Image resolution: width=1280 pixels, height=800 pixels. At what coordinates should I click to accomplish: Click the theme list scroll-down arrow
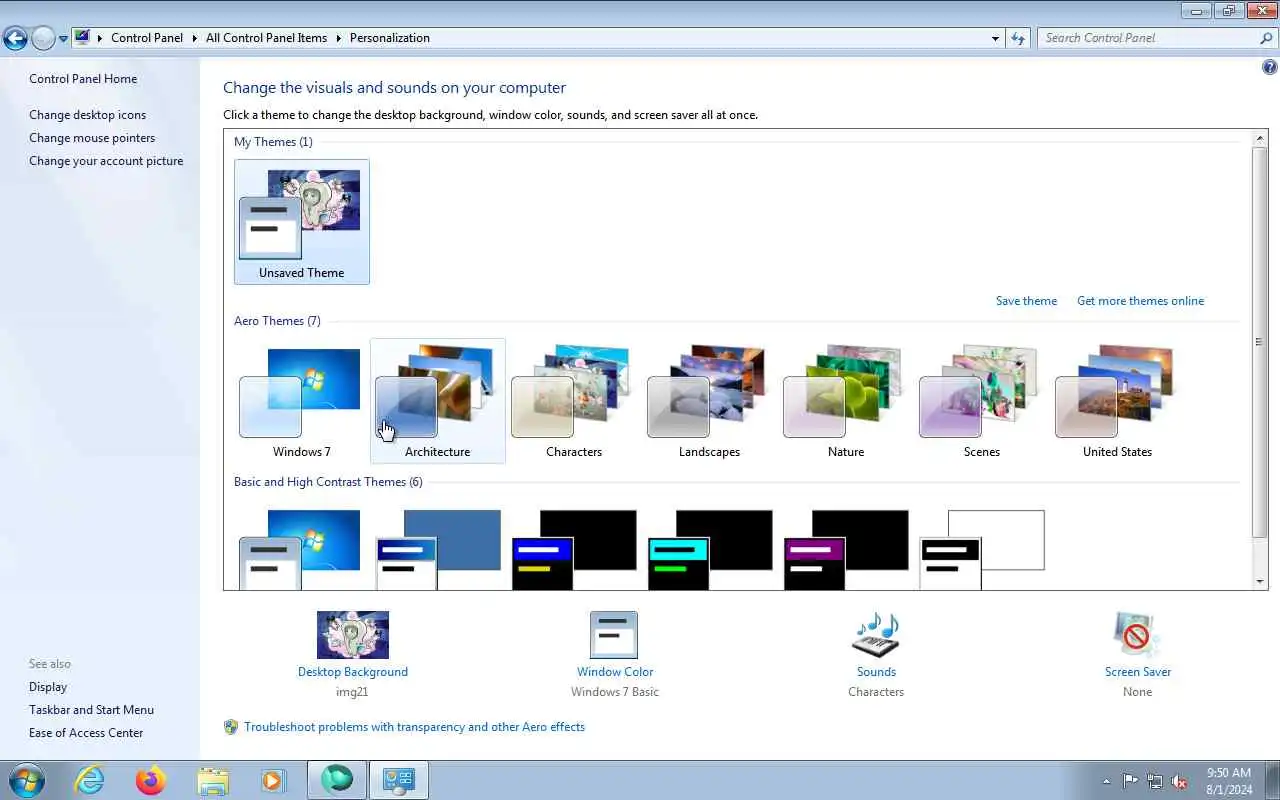point(1260,581)
